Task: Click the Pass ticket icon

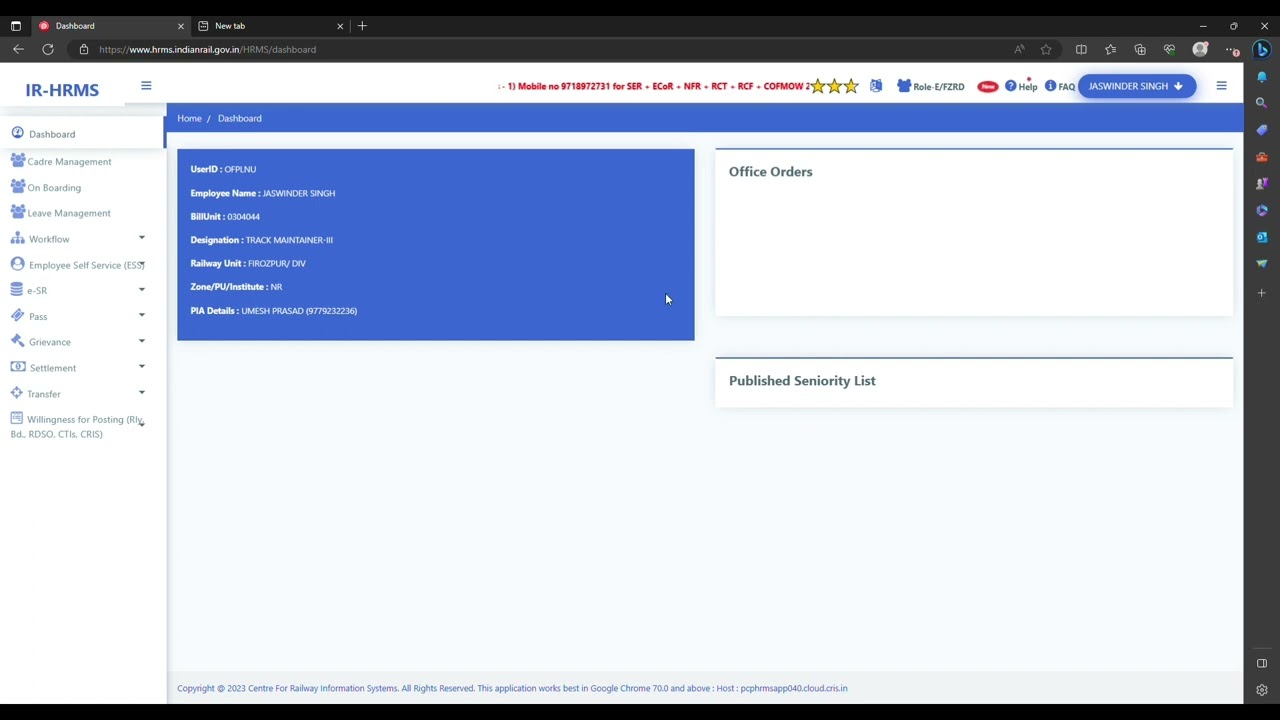Action: point(17,315)
